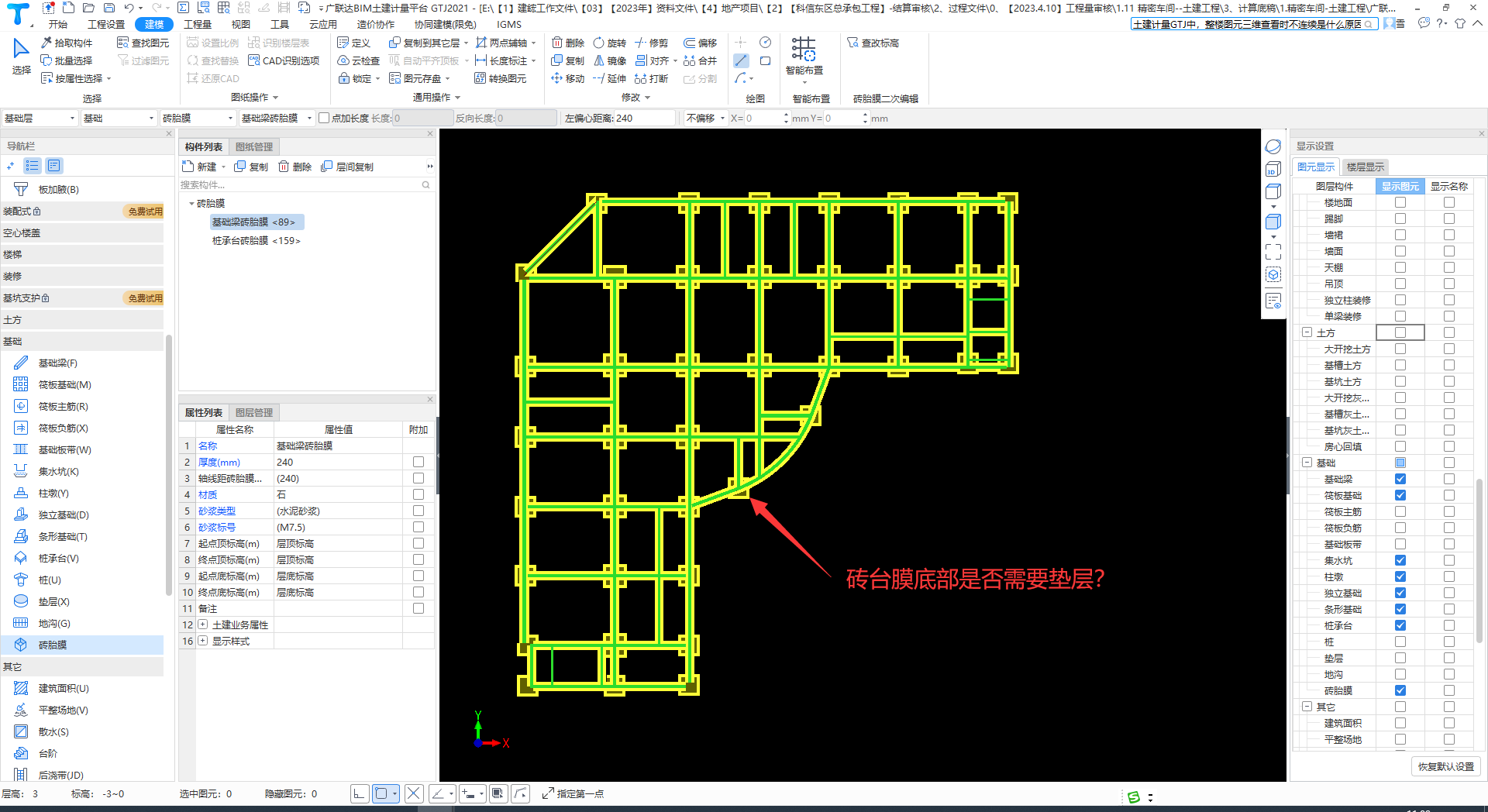
Task: Select the 基础梁(F) item in navigation
Action: click(x=58, y=363)
